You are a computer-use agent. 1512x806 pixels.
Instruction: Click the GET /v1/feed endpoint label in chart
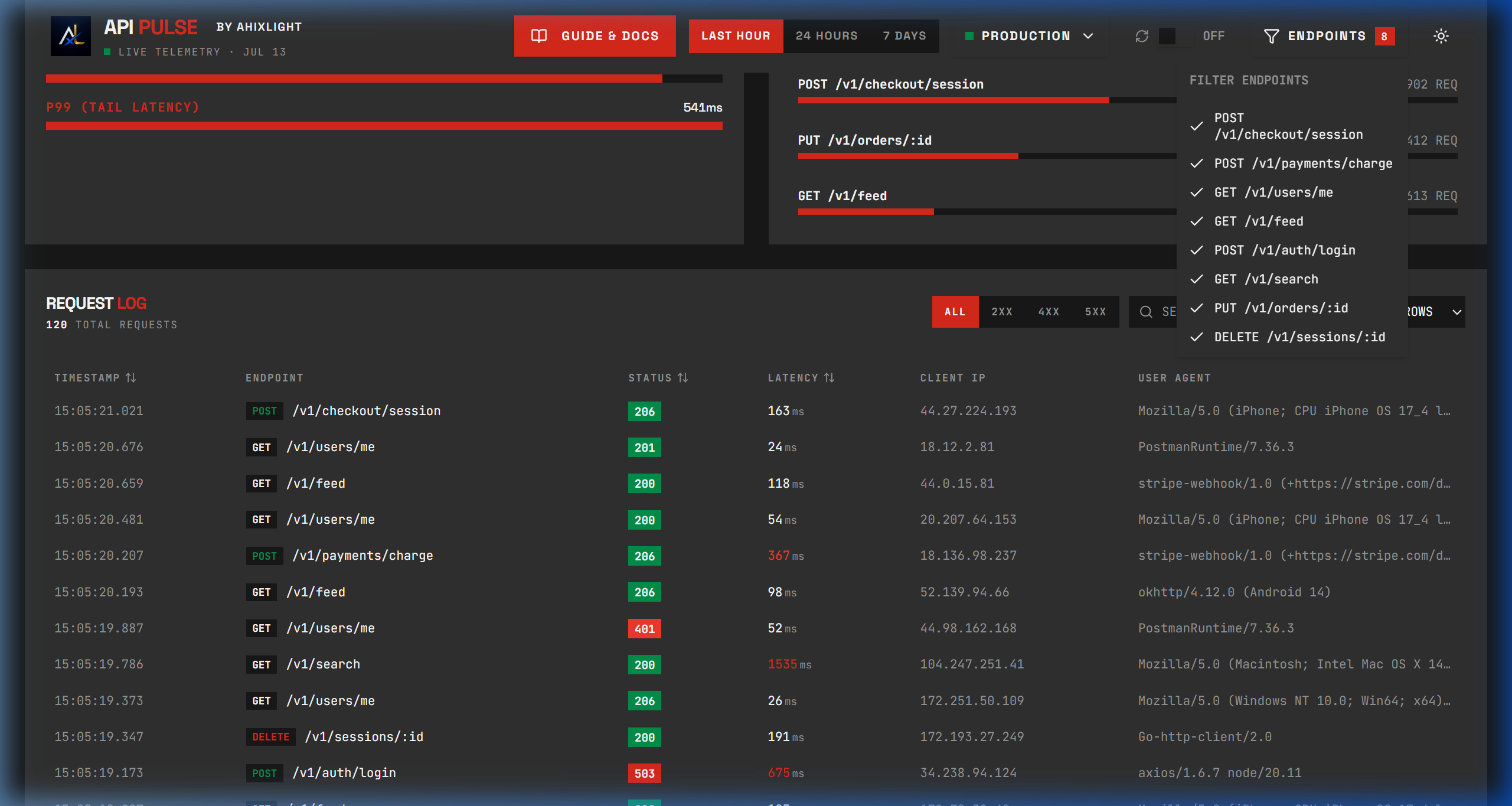coord(842,196)
